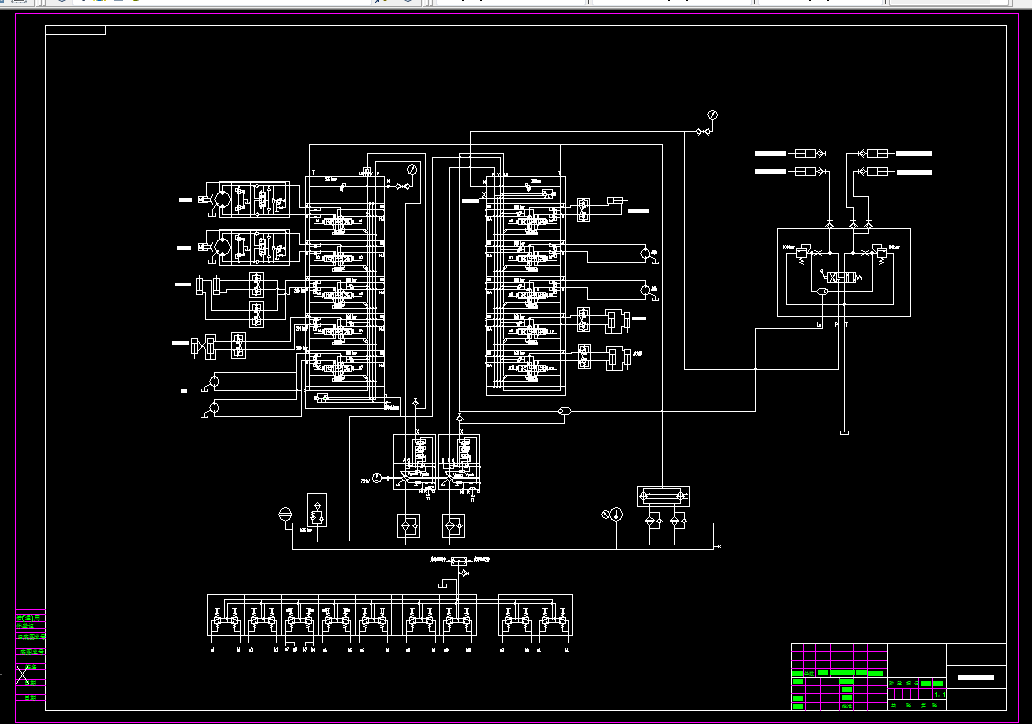Select the pressure gauge symbol at the top of the schematic

(712, 115)
